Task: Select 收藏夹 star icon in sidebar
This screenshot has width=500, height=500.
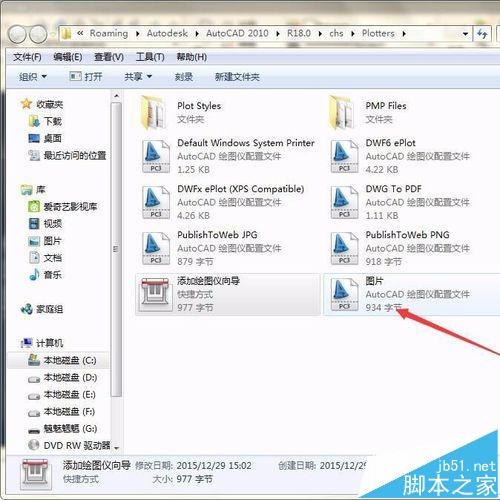Action: pos(26,104)
